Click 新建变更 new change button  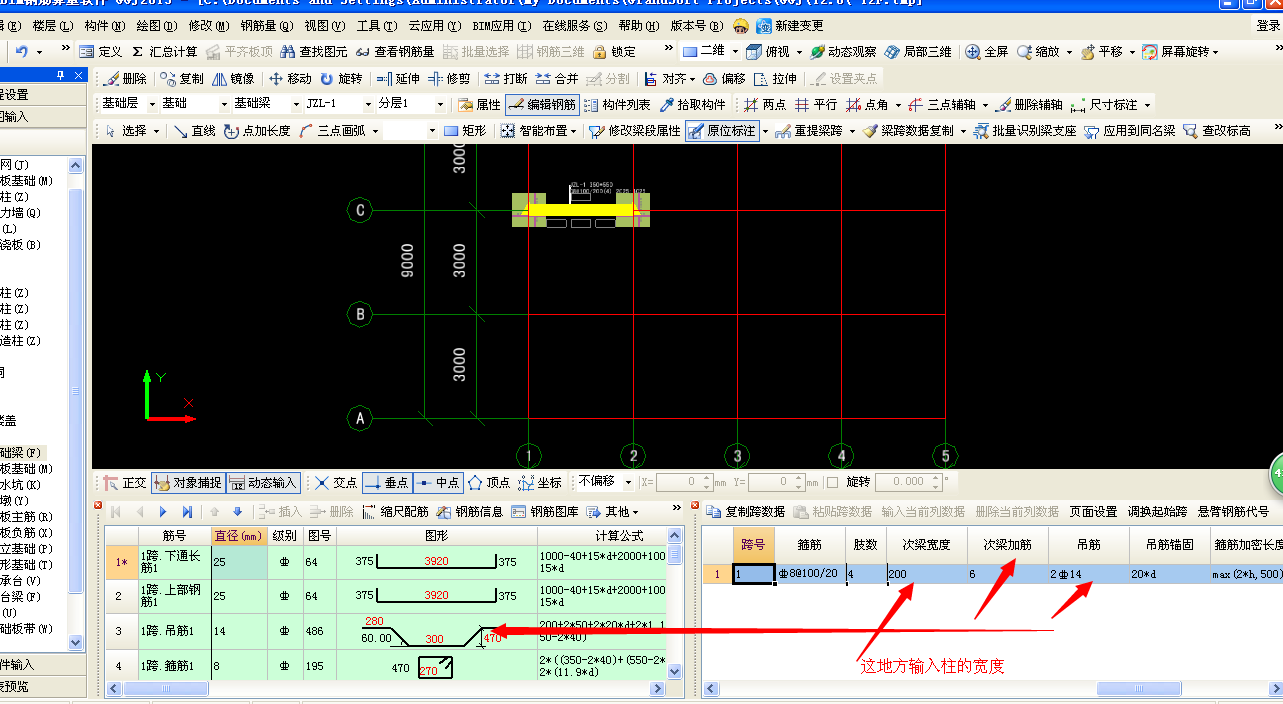coord(790,25)
